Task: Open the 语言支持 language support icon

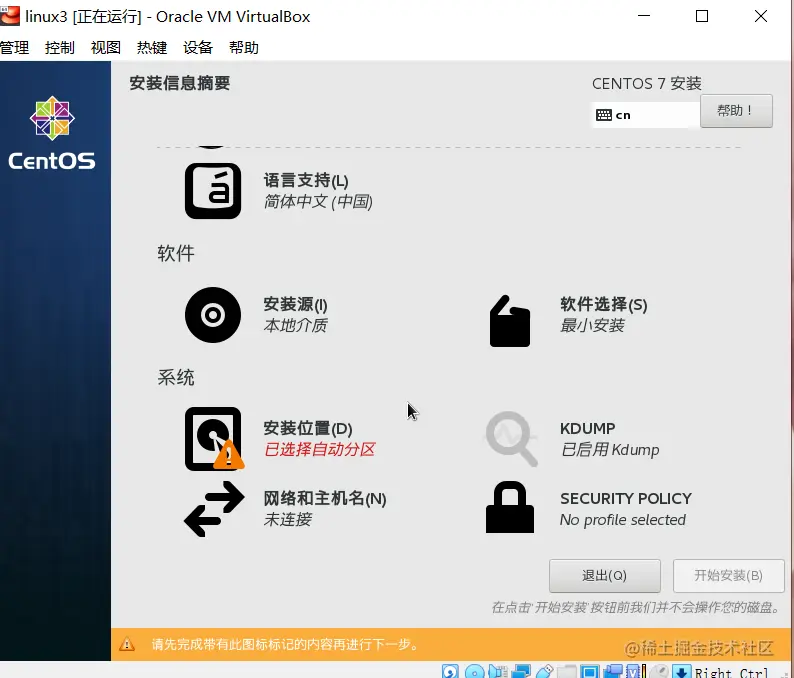Action: tap(213, 191)
